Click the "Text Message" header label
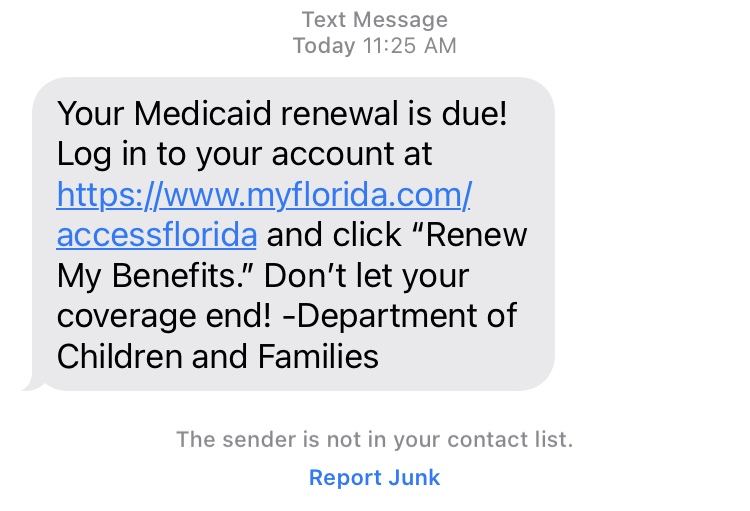 (374, 19)
